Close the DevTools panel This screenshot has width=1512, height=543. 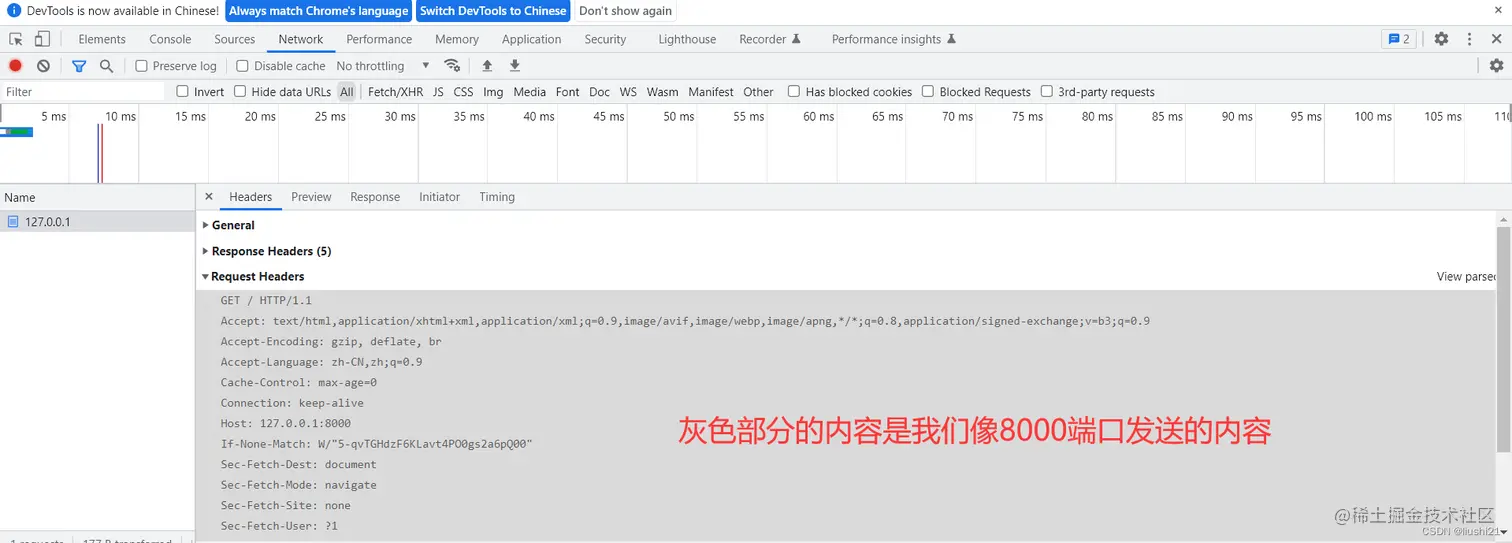tap(1497, 39)
